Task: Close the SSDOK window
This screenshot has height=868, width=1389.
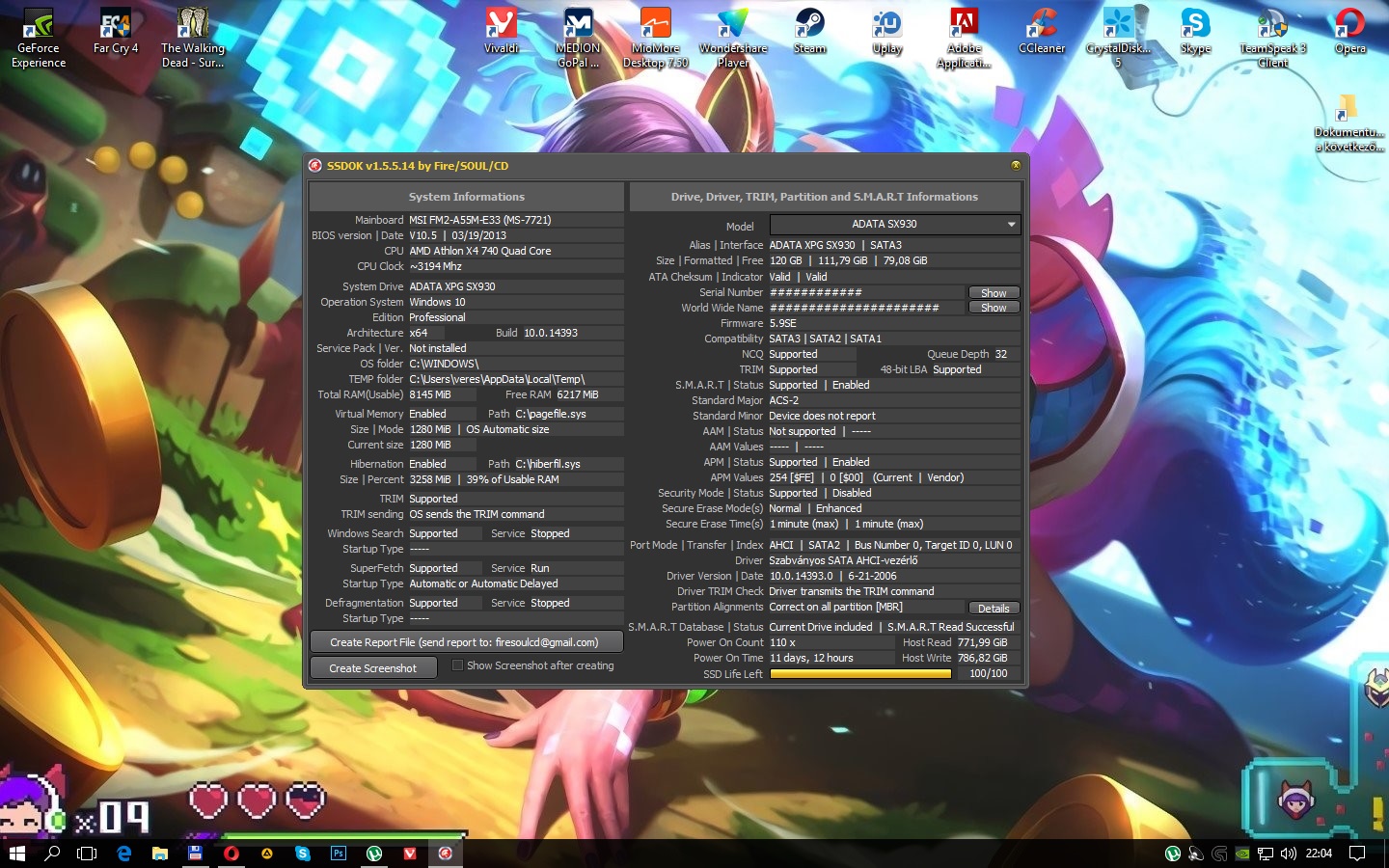Action: pyautogui.click(x=1016, y=165)
